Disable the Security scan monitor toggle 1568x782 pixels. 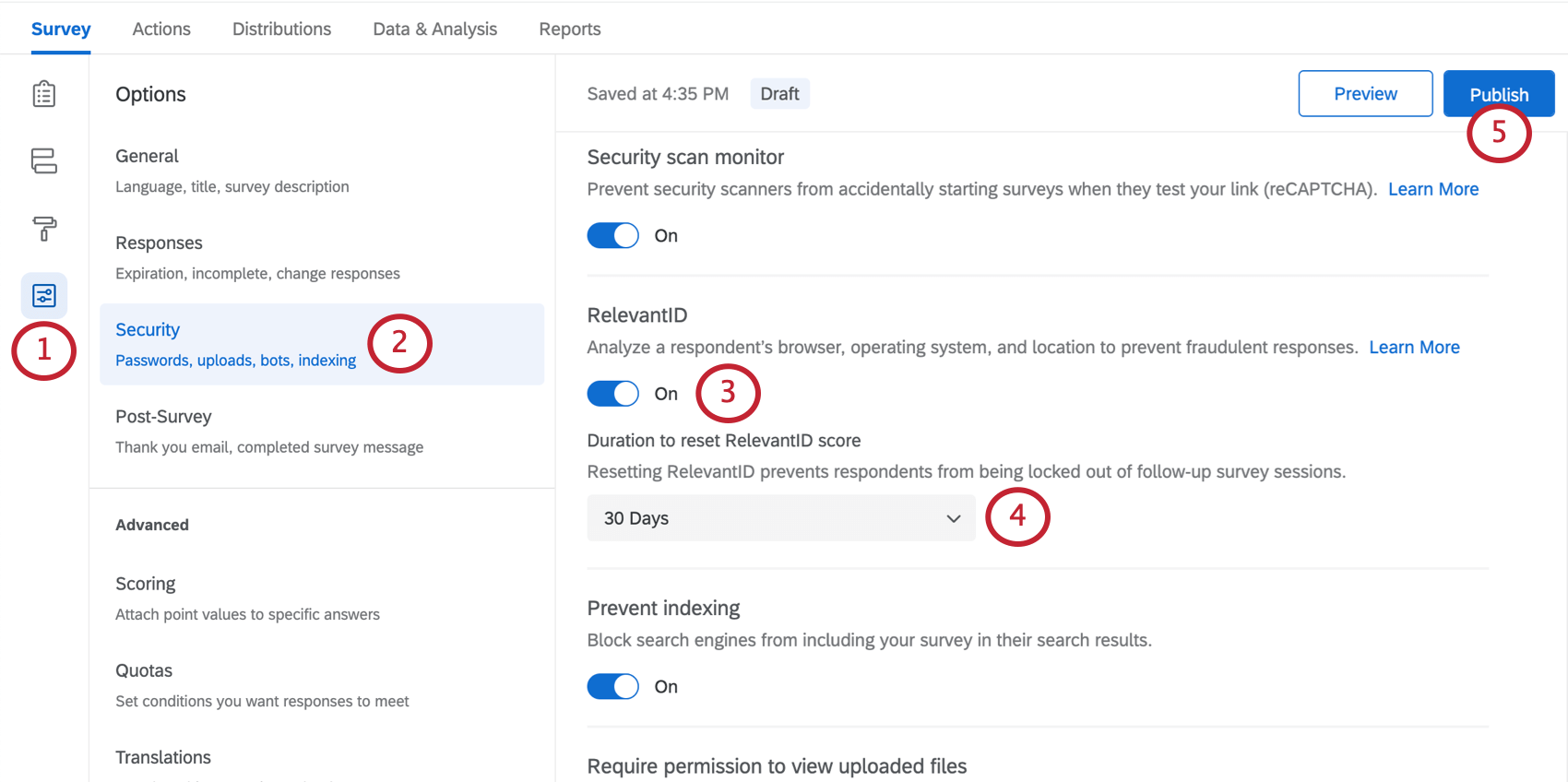[612, 235]
